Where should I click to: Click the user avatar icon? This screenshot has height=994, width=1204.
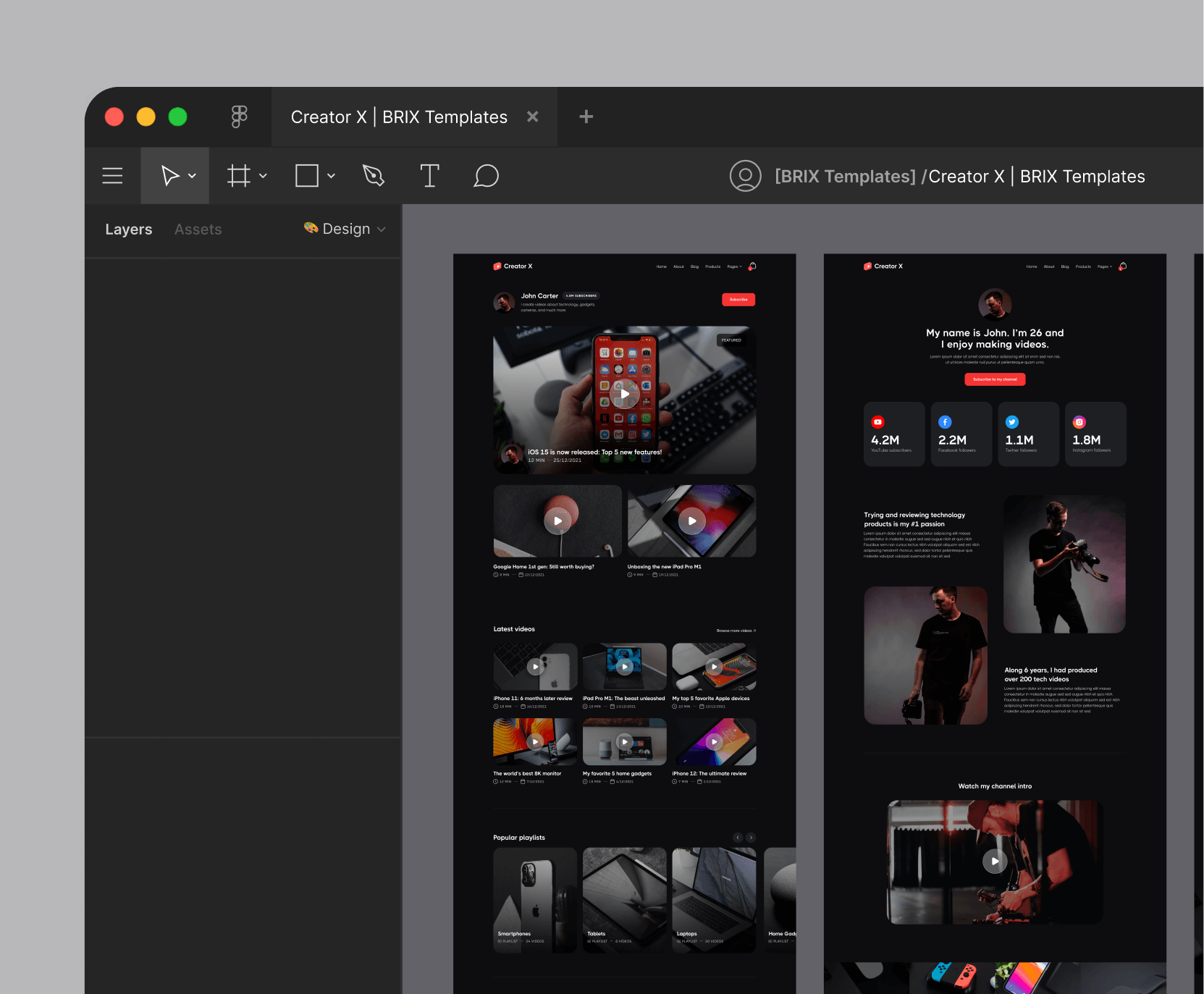pos(745,176)
